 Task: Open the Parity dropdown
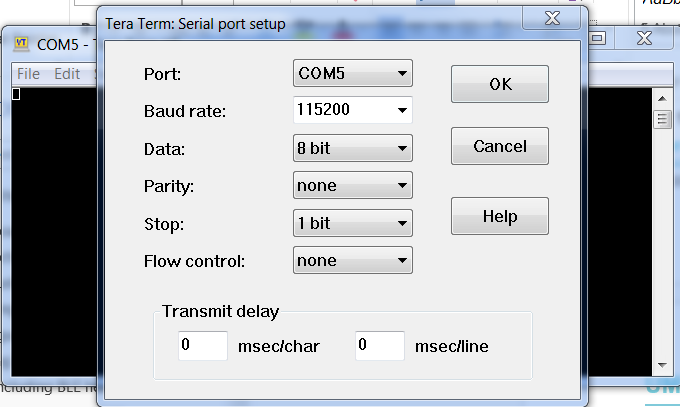[353, 185]
